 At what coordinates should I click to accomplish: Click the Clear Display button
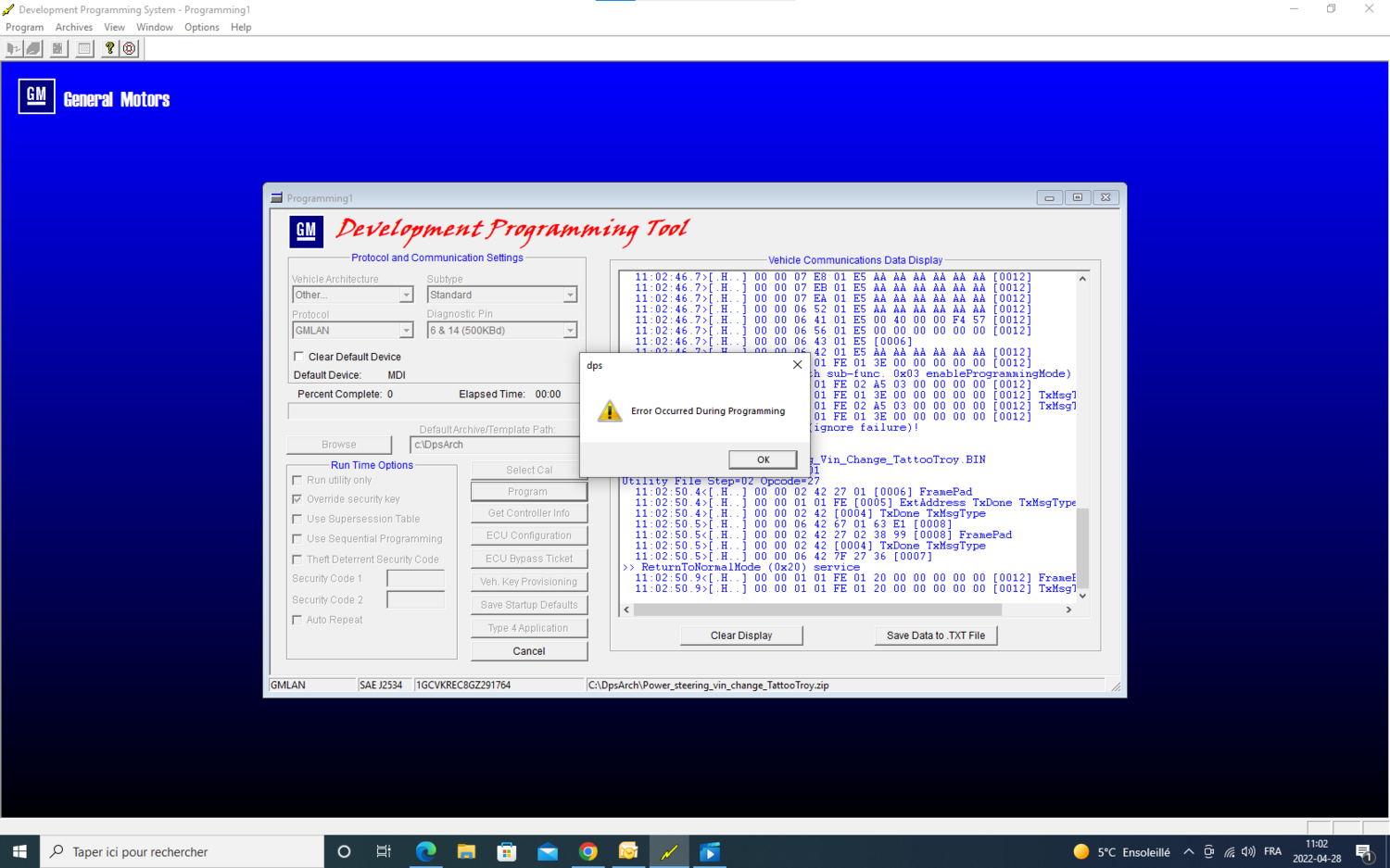coord(741,635)
